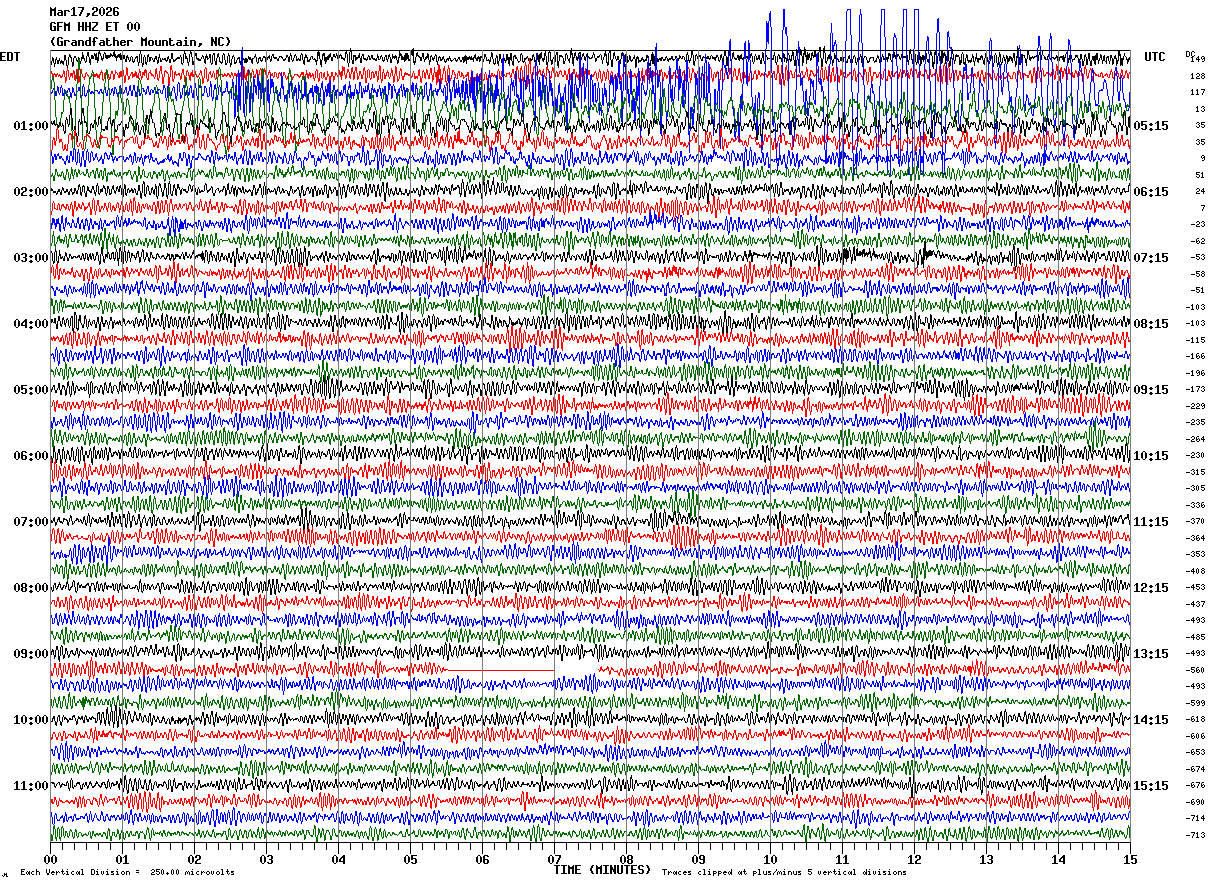
Task: Click the DC offset value -408
Action: [1196, 571]
